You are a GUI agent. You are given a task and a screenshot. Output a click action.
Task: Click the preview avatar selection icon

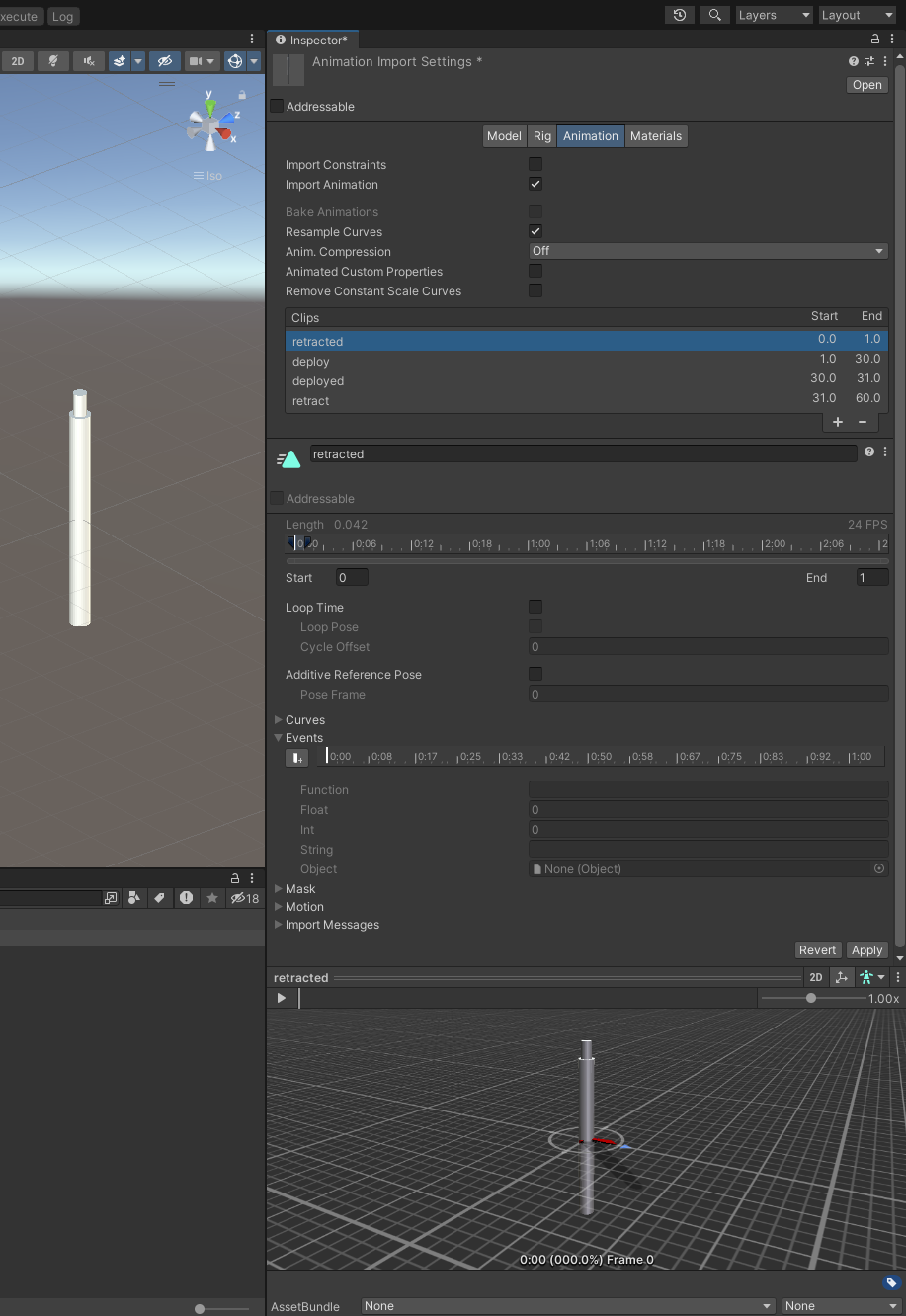[868, 977]
